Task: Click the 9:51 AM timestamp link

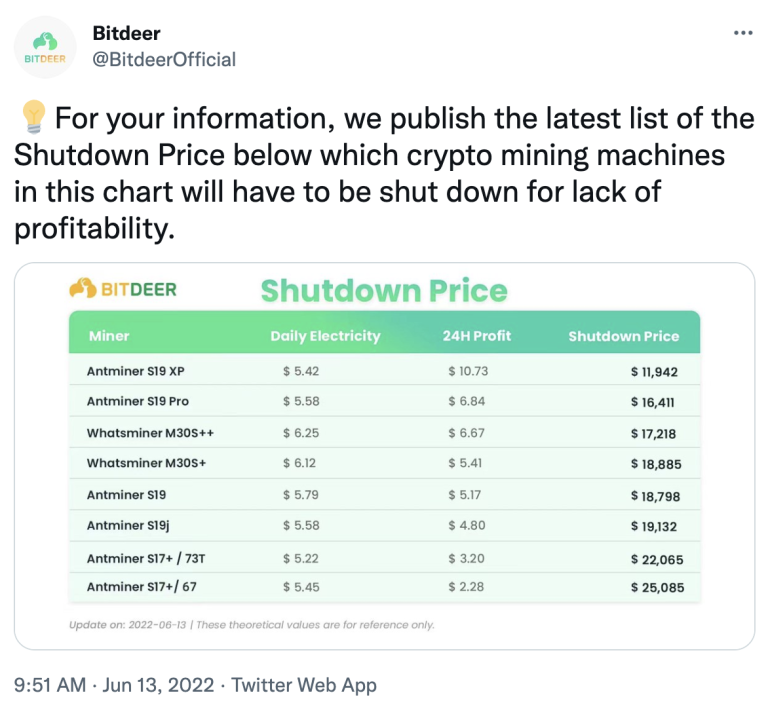Action: click(50, 685)
